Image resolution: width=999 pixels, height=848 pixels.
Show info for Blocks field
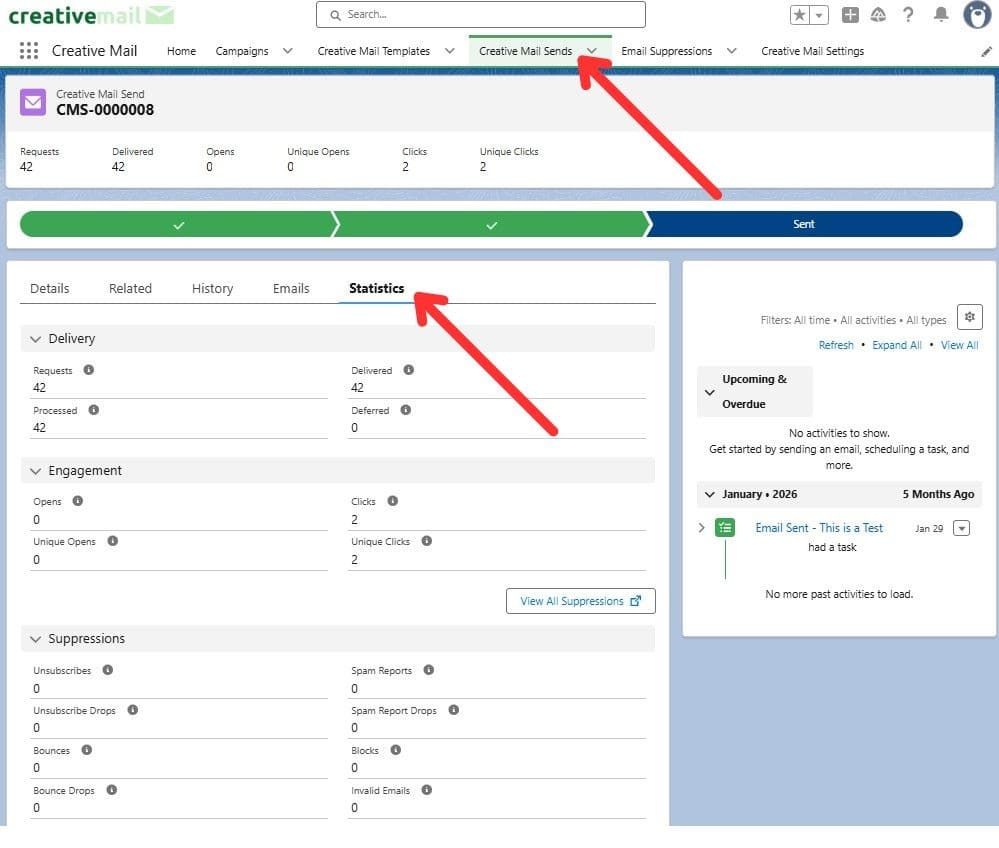coord(396,750)
